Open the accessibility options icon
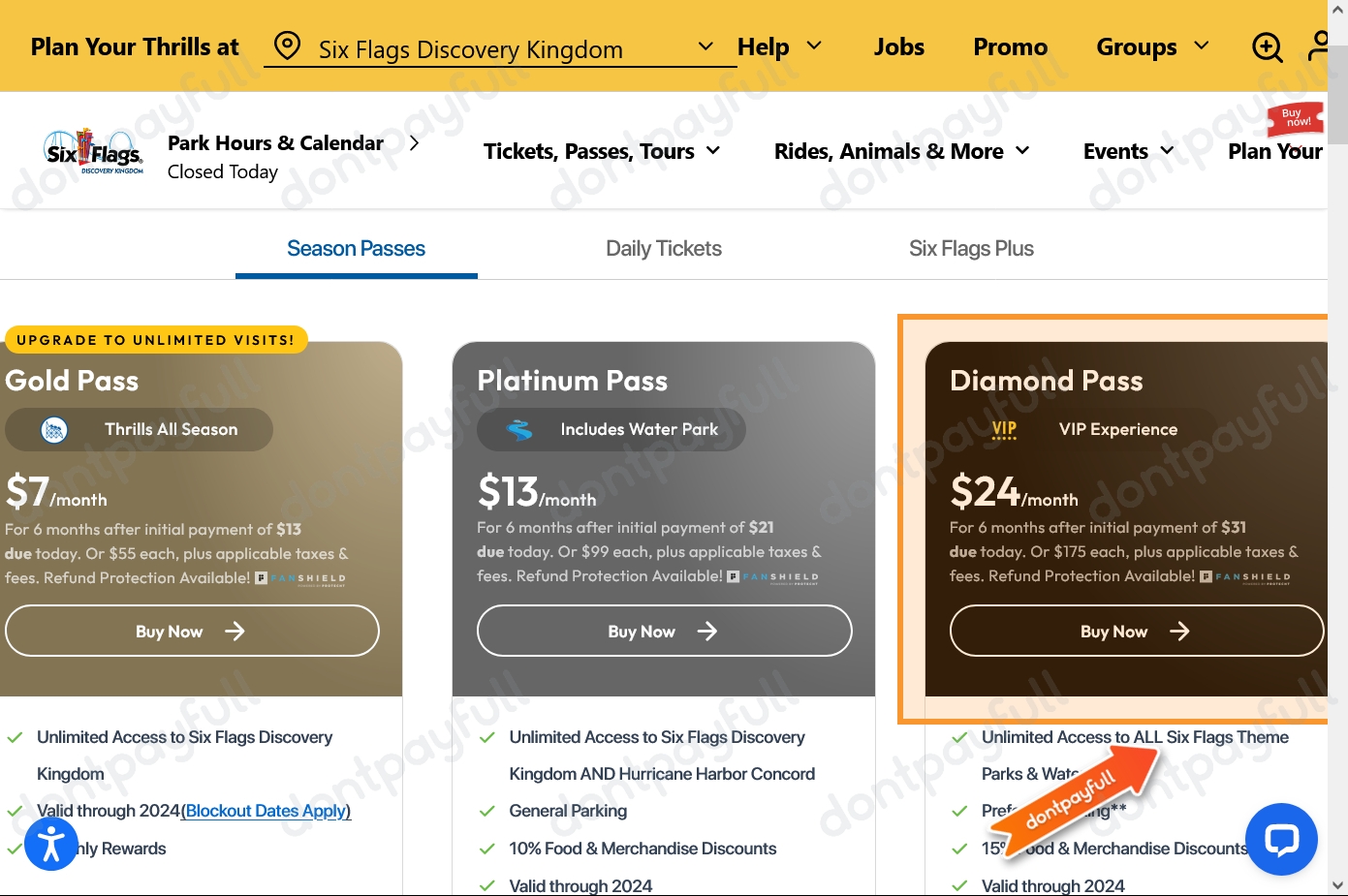 [x=51, y=843]
